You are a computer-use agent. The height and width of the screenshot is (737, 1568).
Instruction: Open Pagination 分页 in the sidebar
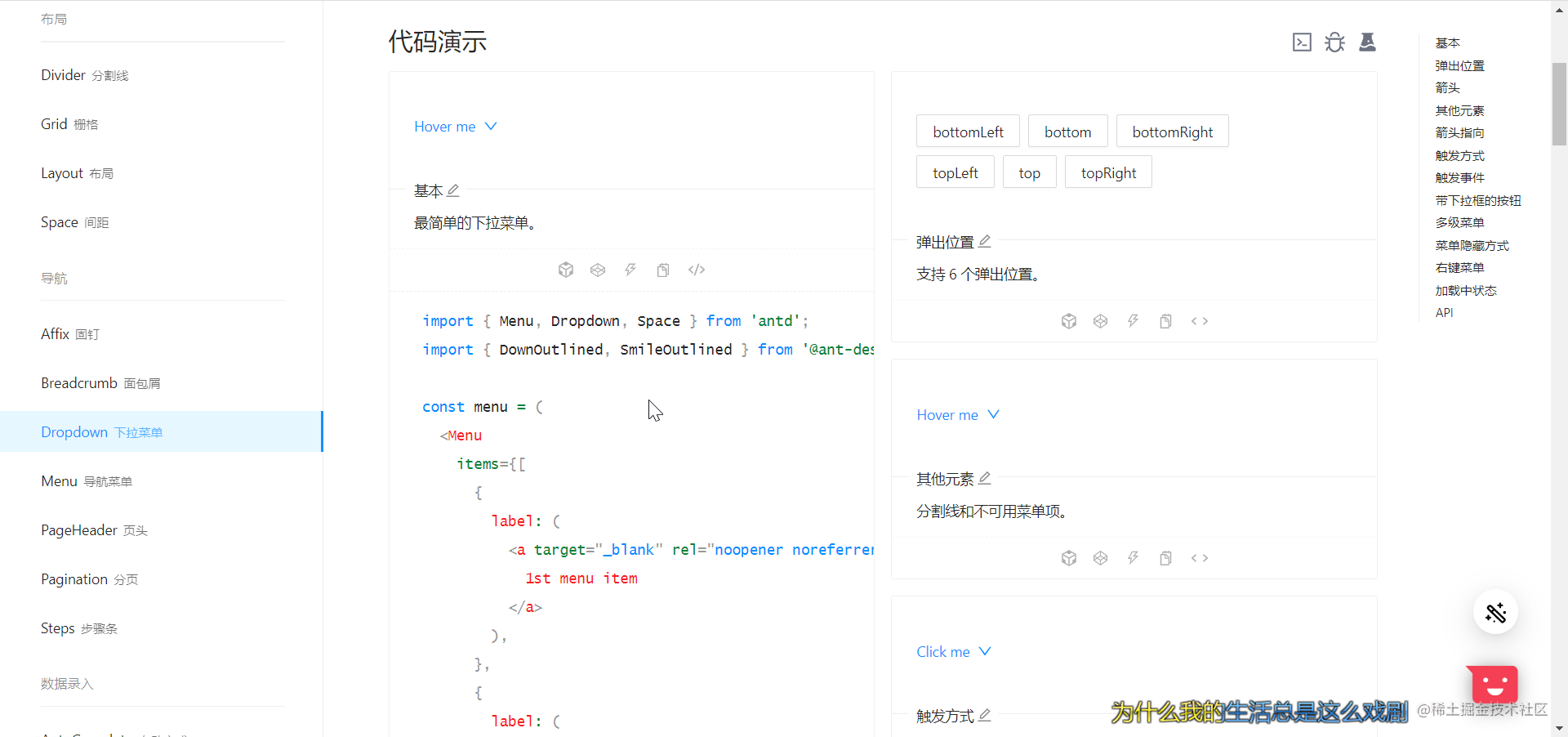(x=162, y=579)
